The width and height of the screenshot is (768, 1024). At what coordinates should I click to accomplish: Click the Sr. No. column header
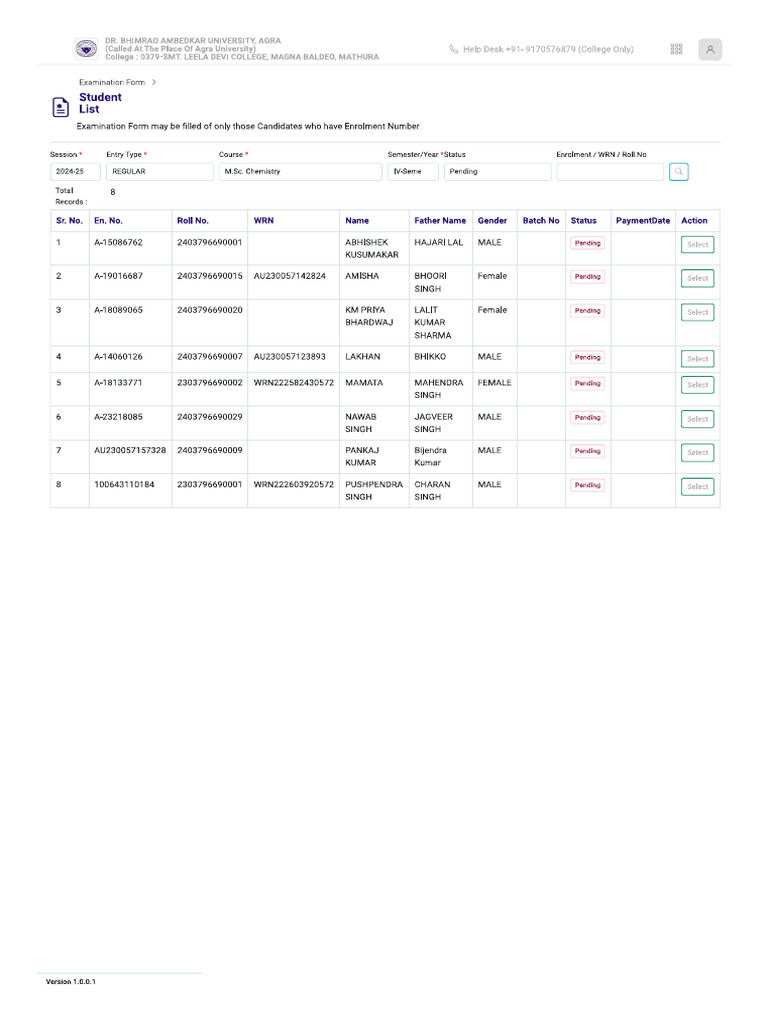[69, 221]
